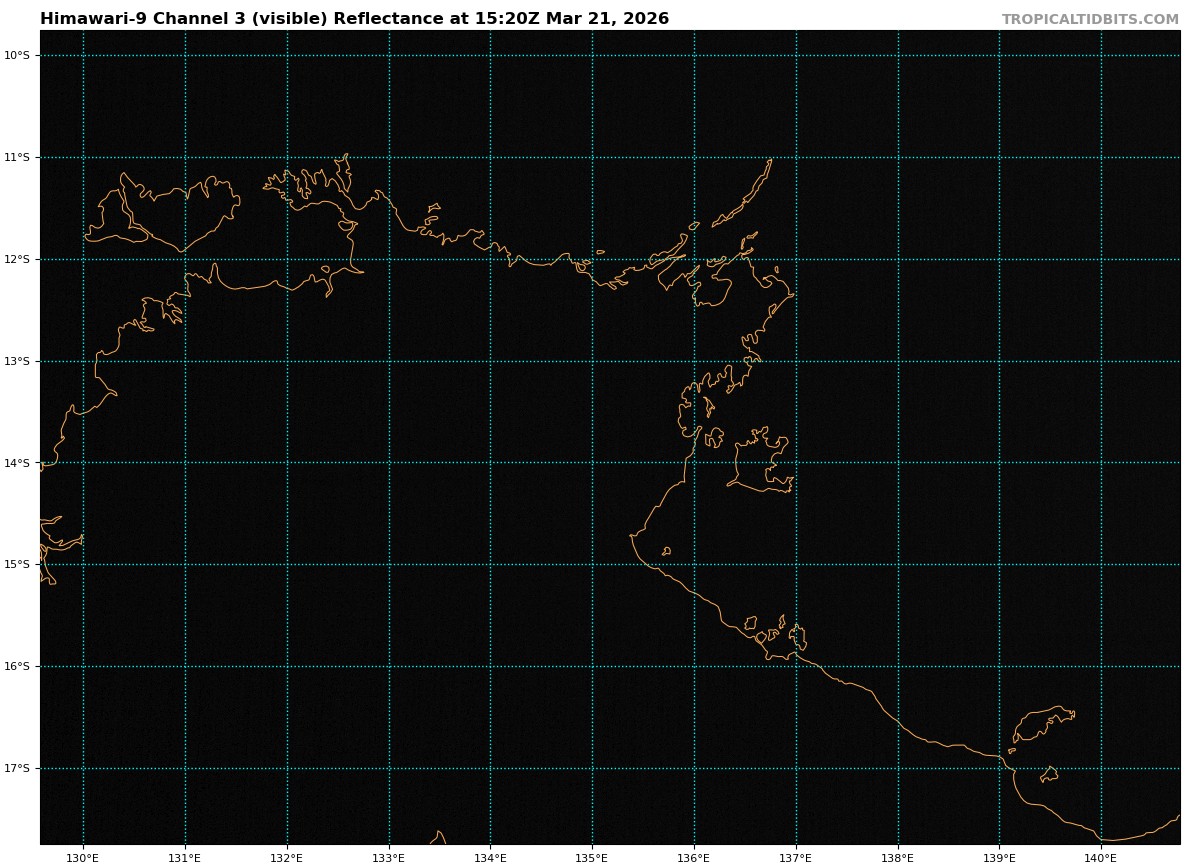Viewport: 1200px width, 867px height.
Task: Click the 130°E longitude axis label
Action: tap(83, 858)
